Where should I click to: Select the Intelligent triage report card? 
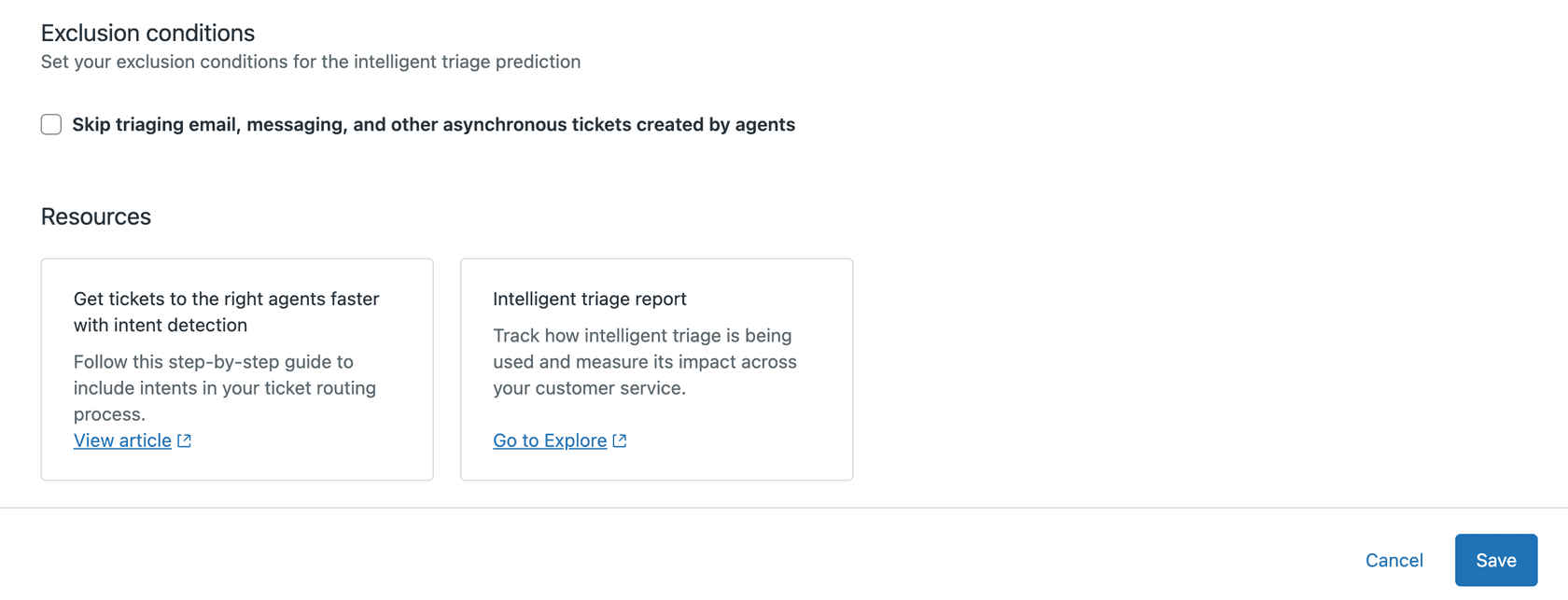(656, 370)
